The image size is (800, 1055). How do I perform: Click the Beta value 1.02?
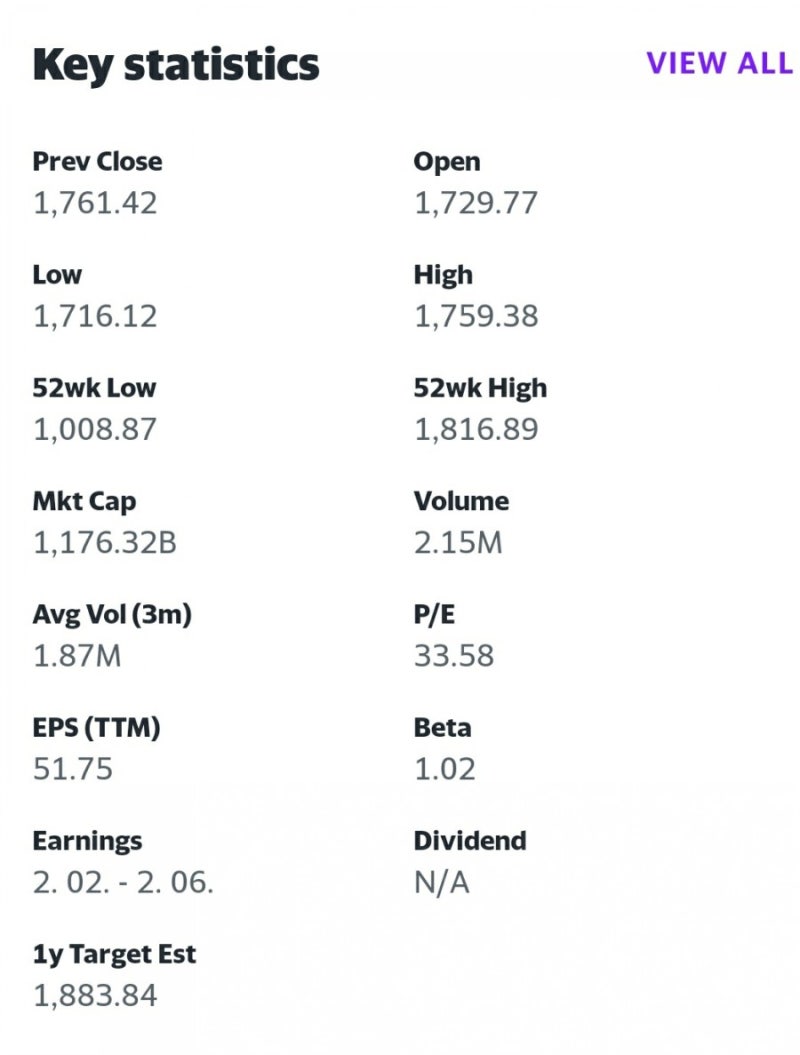coord(445,769)
